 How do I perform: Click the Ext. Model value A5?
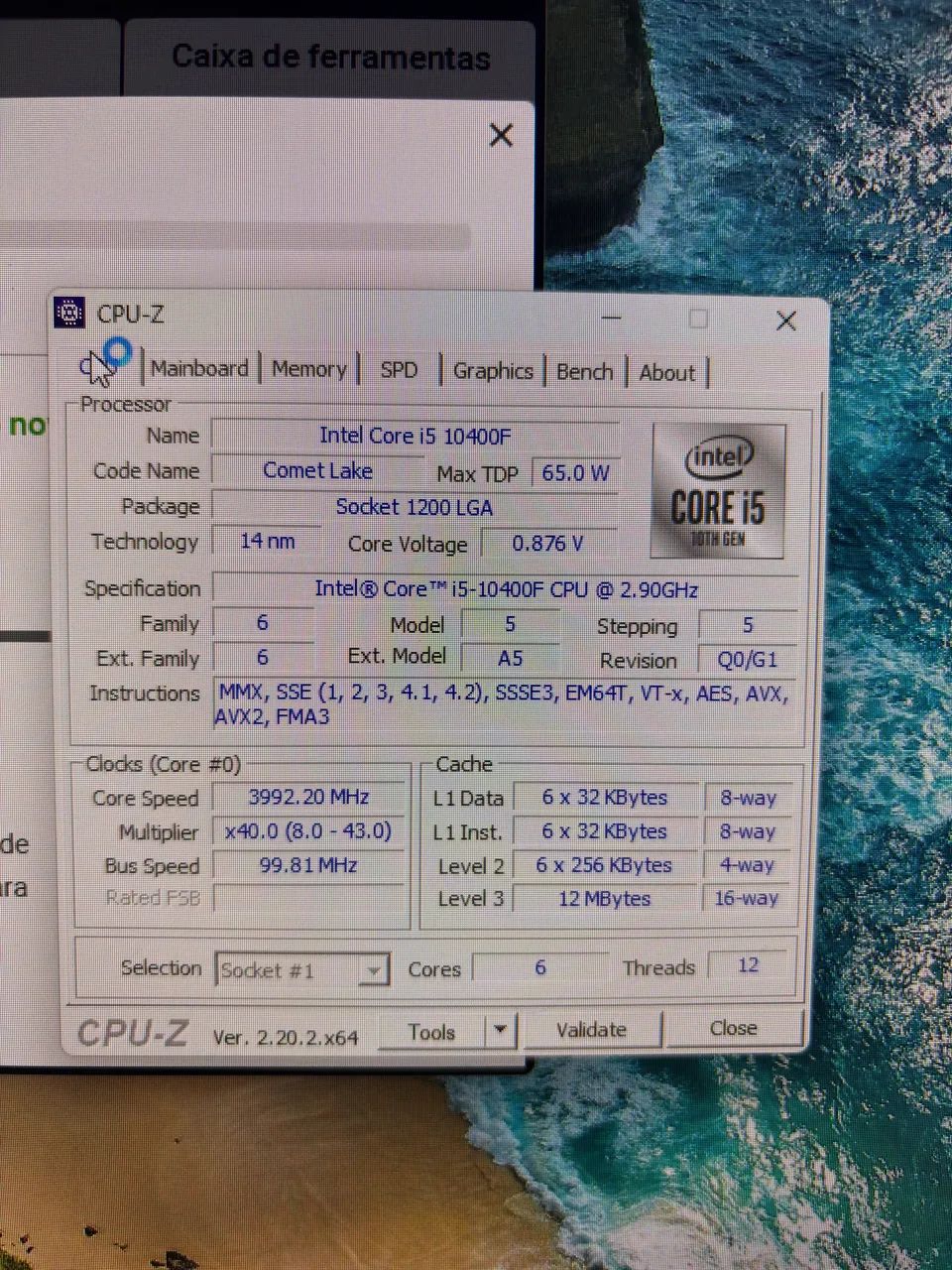click(511, 658)
